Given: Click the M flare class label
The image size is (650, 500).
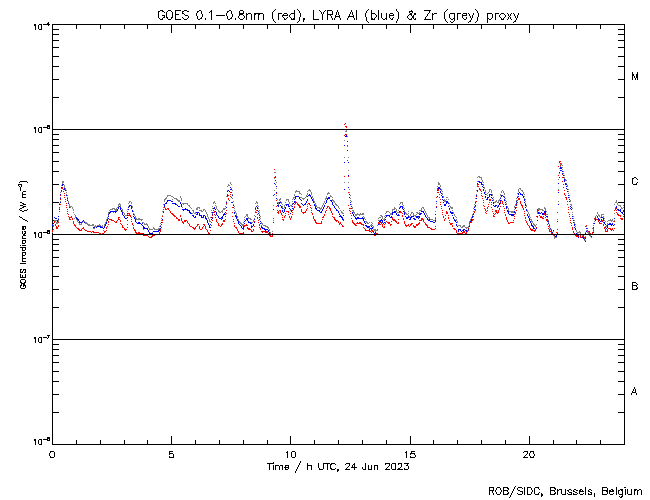Looking at the screenshot, I should pyautogui.click(x=635, y=77).
